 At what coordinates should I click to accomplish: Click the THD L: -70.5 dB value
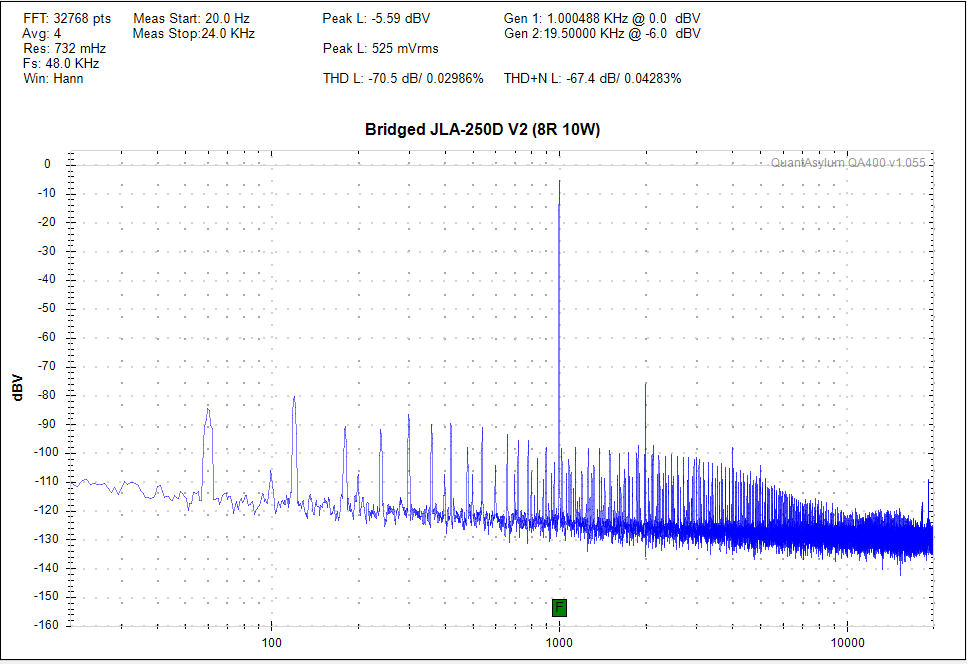point(403,78)
